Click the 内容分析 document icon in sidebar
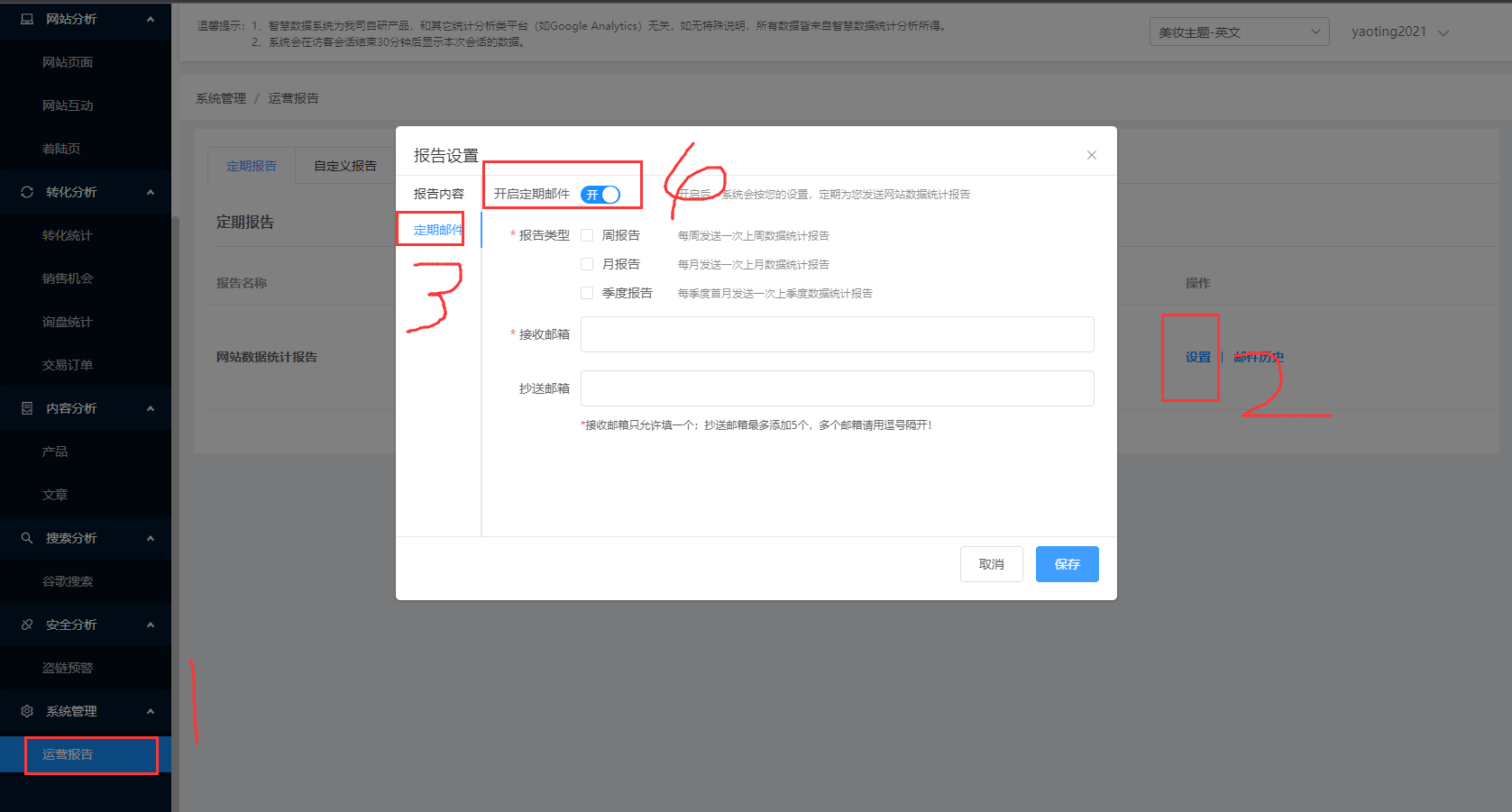The image size is (1512, 812). 26,407
